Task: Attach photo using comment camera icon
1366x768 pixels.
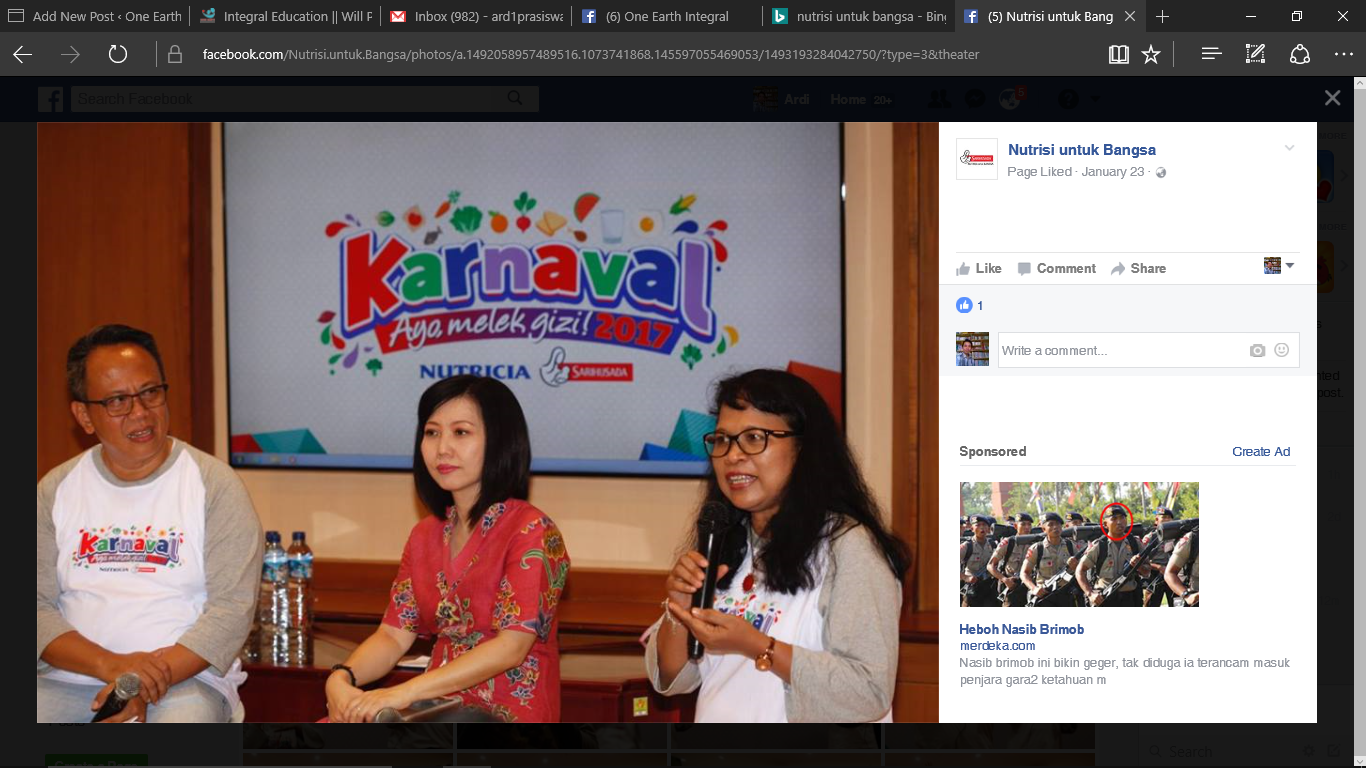Action: click(x=1257, y=351)
